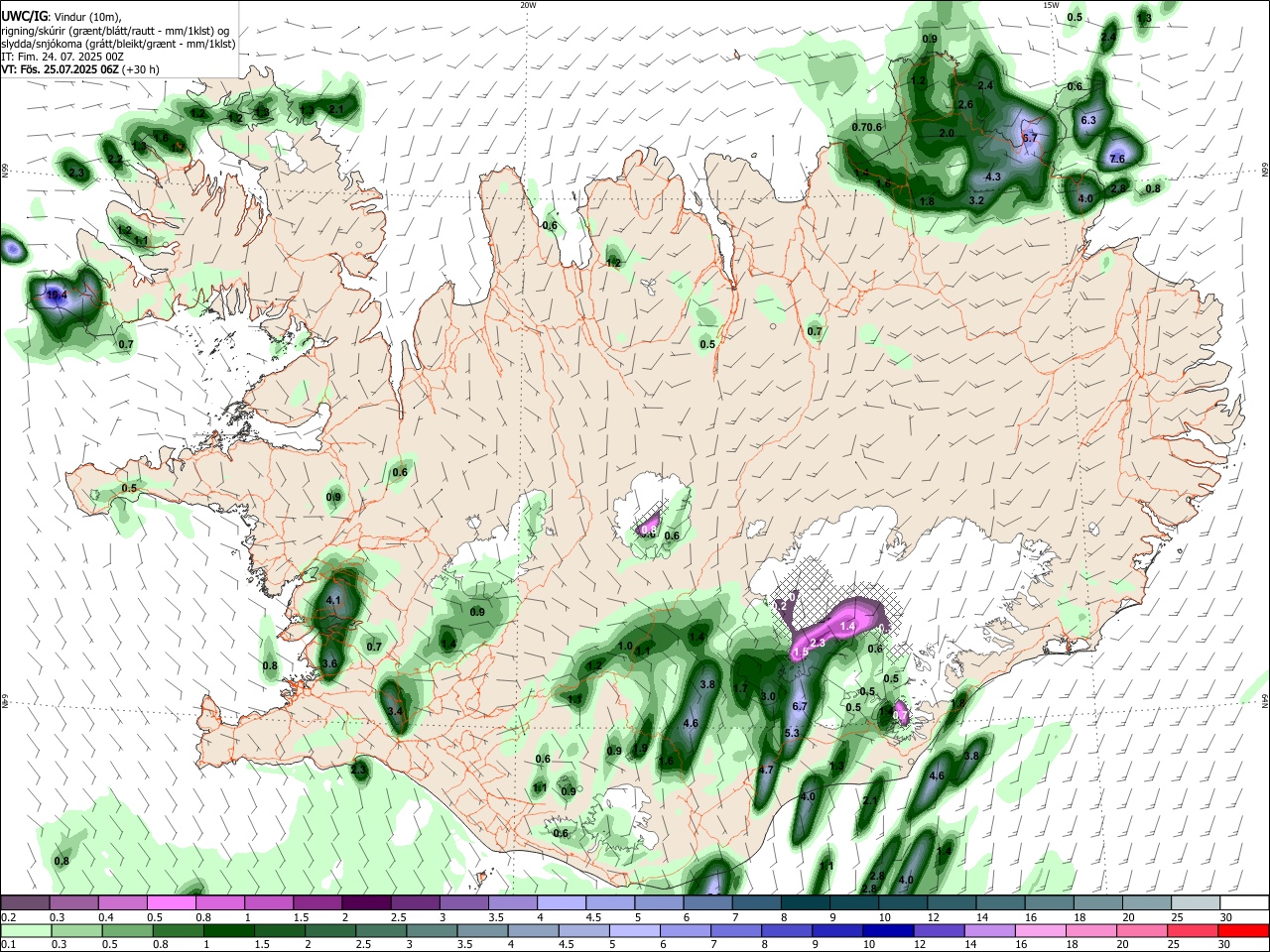This screenshot has height=952, width=1270.
Task: Click the 3.2 precipitation value
Action: coord(976,200)
